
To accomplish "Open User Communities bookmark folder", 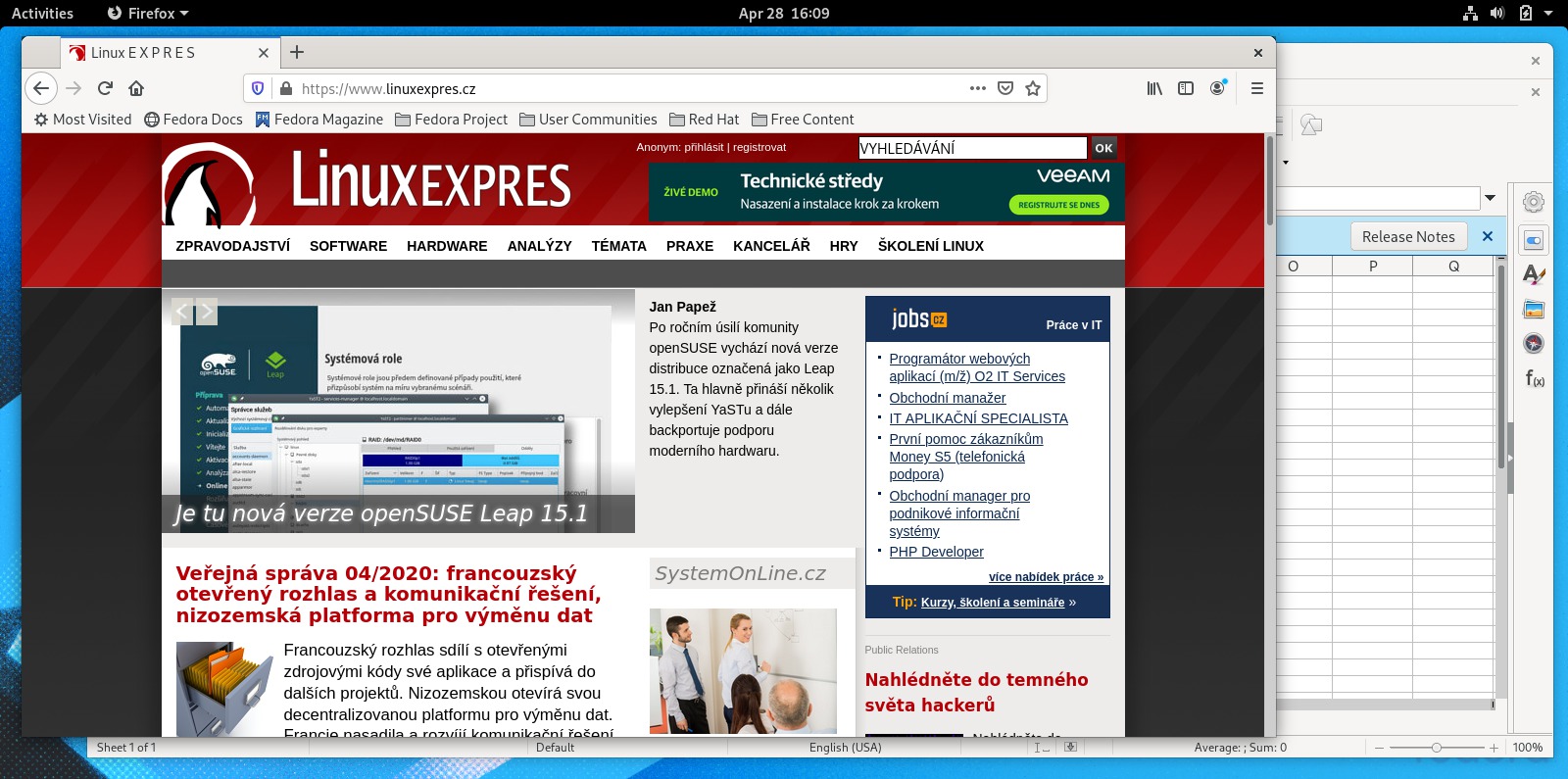I will click(x=588, y=119).
